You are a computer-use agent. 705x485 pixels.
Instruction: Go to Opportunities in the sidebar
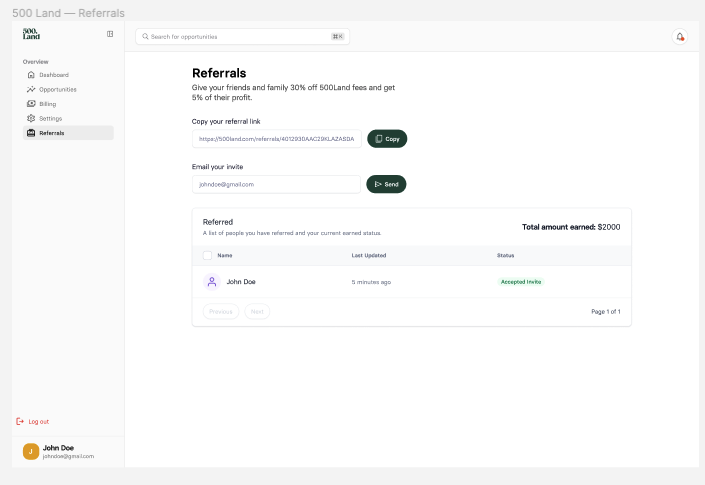pos(58,90)
